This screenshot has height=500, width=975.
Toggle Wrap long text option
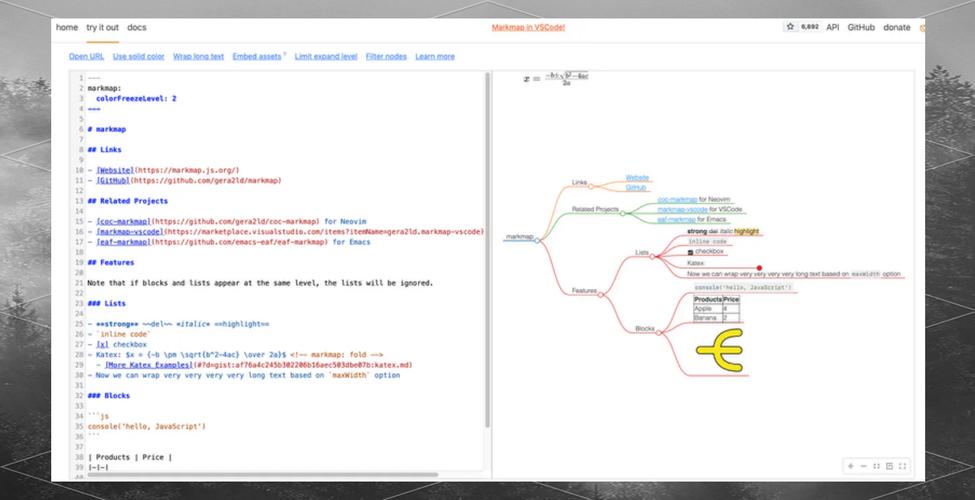click(198, 57)
